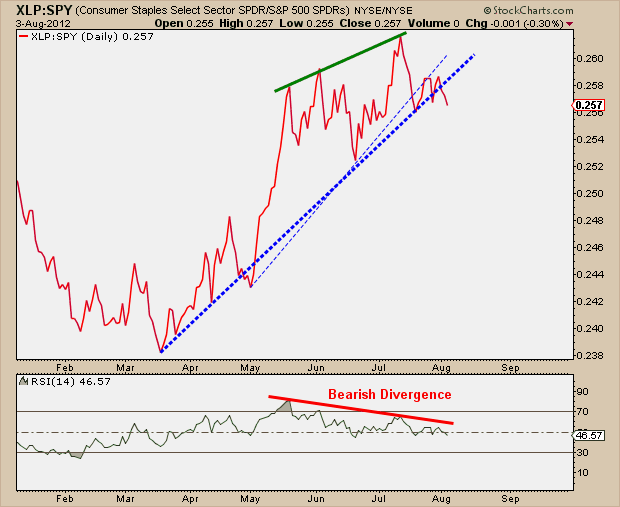
Task: Click the Bearish Divergence annotation text
Action: point(390,394)
